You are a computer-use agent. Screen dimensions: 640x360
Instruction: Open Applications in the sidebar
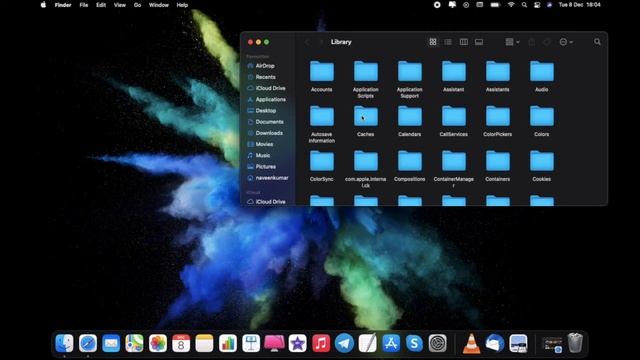[x=267, y=99]
